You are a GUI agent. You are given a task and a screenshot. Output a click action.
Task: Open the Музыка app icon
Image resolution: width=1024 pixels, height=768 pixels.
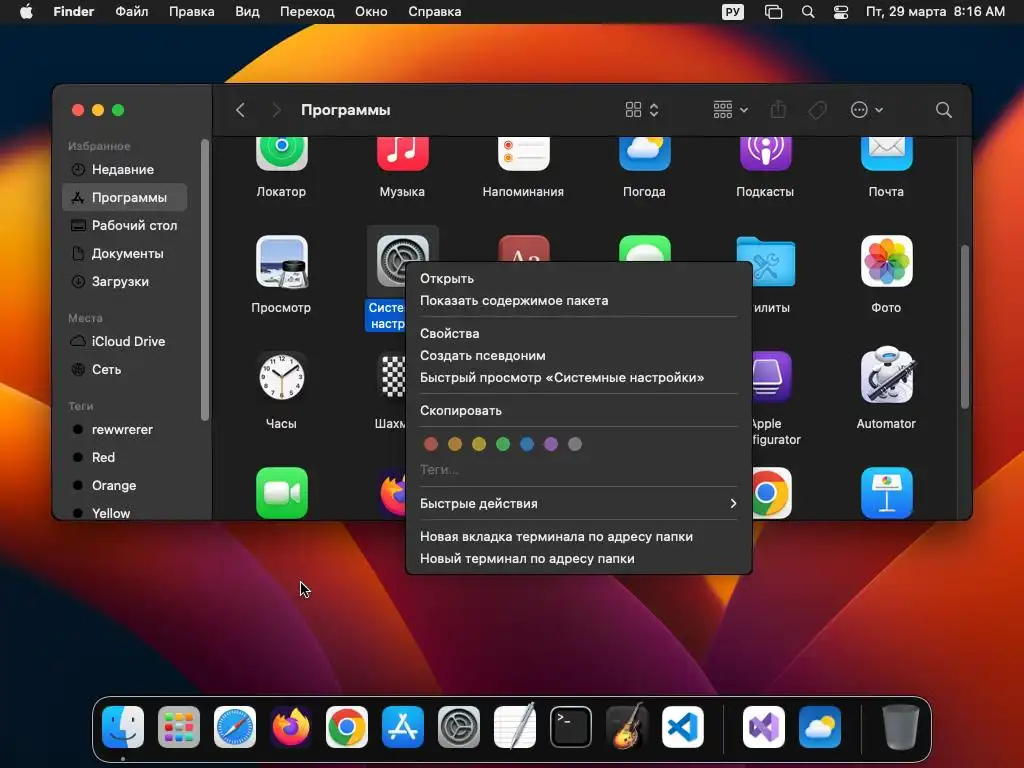402,154
